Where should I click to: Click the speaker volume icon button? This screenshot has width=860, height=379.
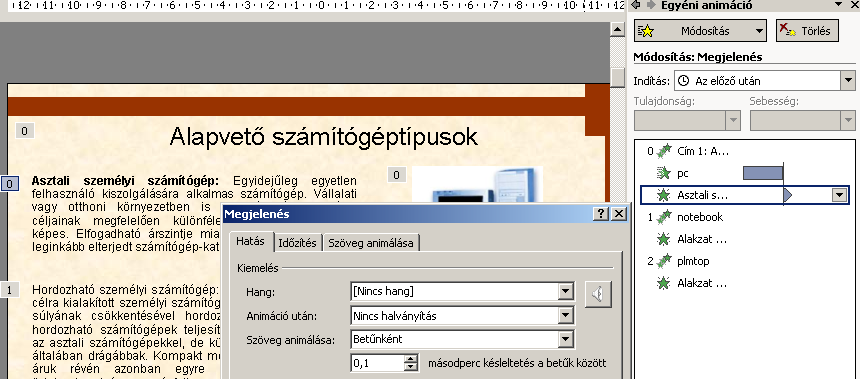tap(598, 295)
